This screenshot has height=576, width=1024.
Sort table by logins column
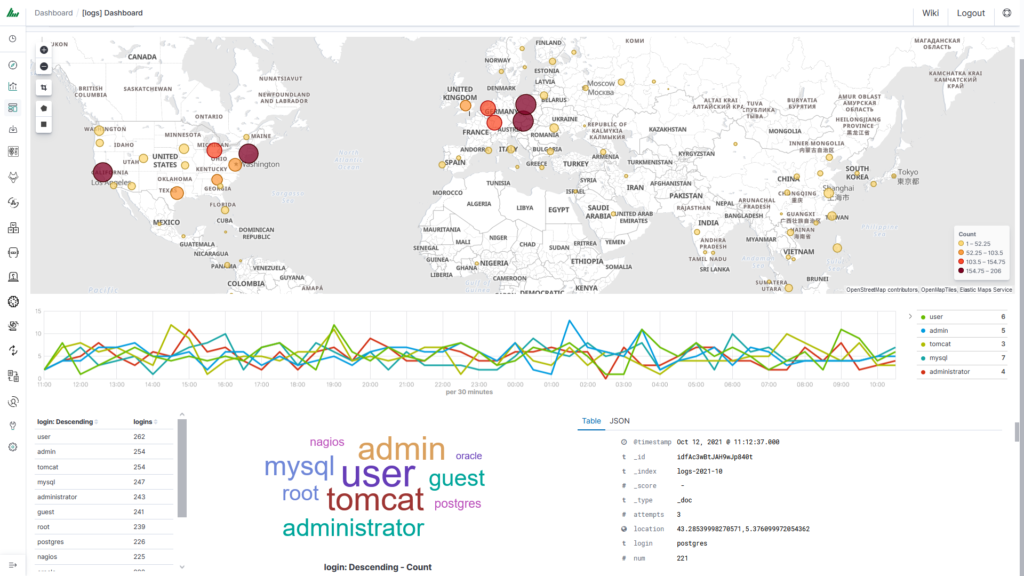146,422
